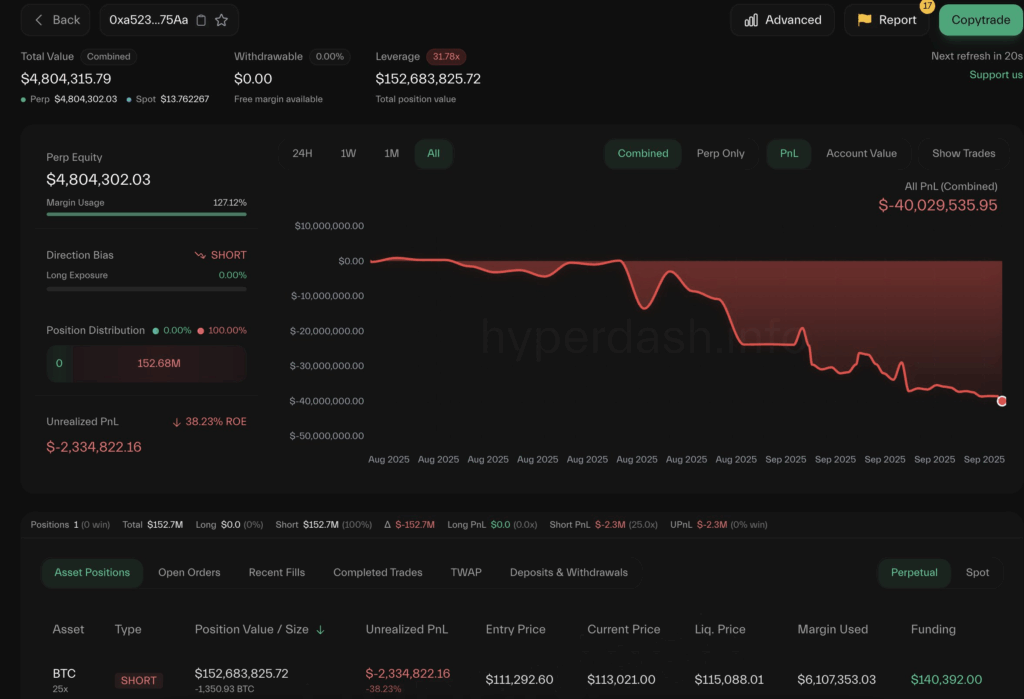
Task: Click the Funding column header
Action: pos(933,630)
